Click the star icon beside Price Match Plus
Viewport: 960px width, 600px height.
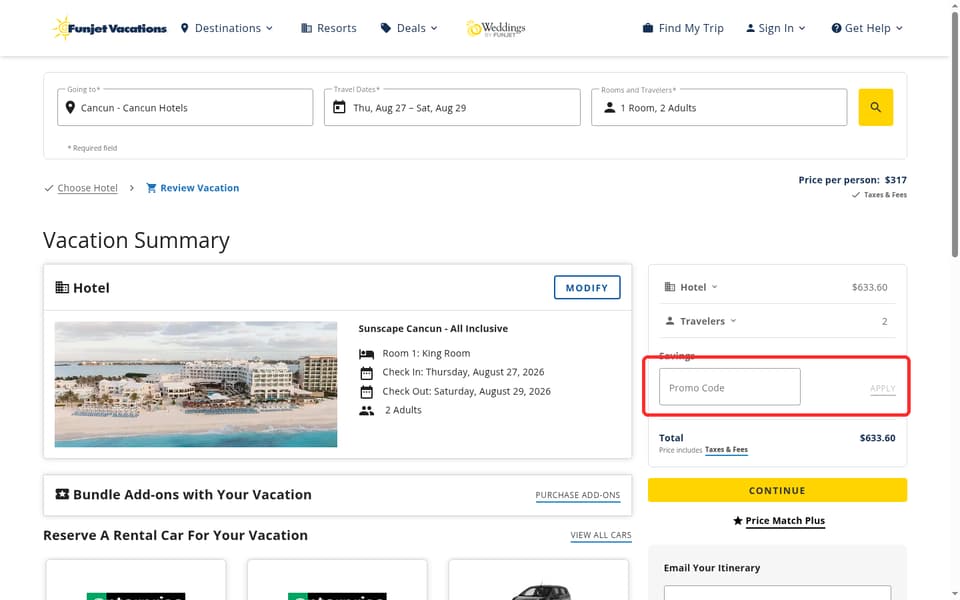click(738, 520)
